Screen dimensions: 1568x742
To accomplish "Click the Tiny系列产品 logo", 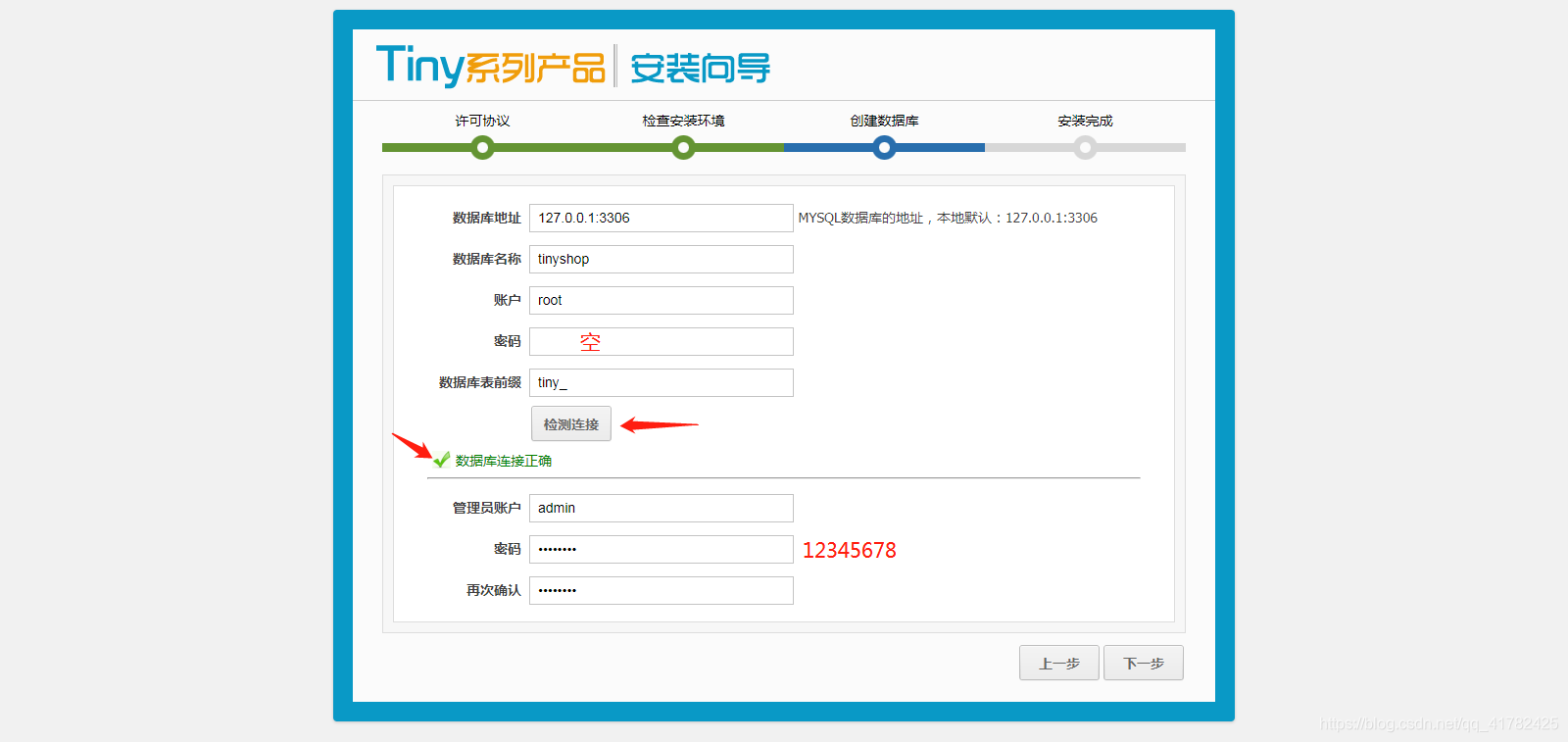I will pos(491,66).
